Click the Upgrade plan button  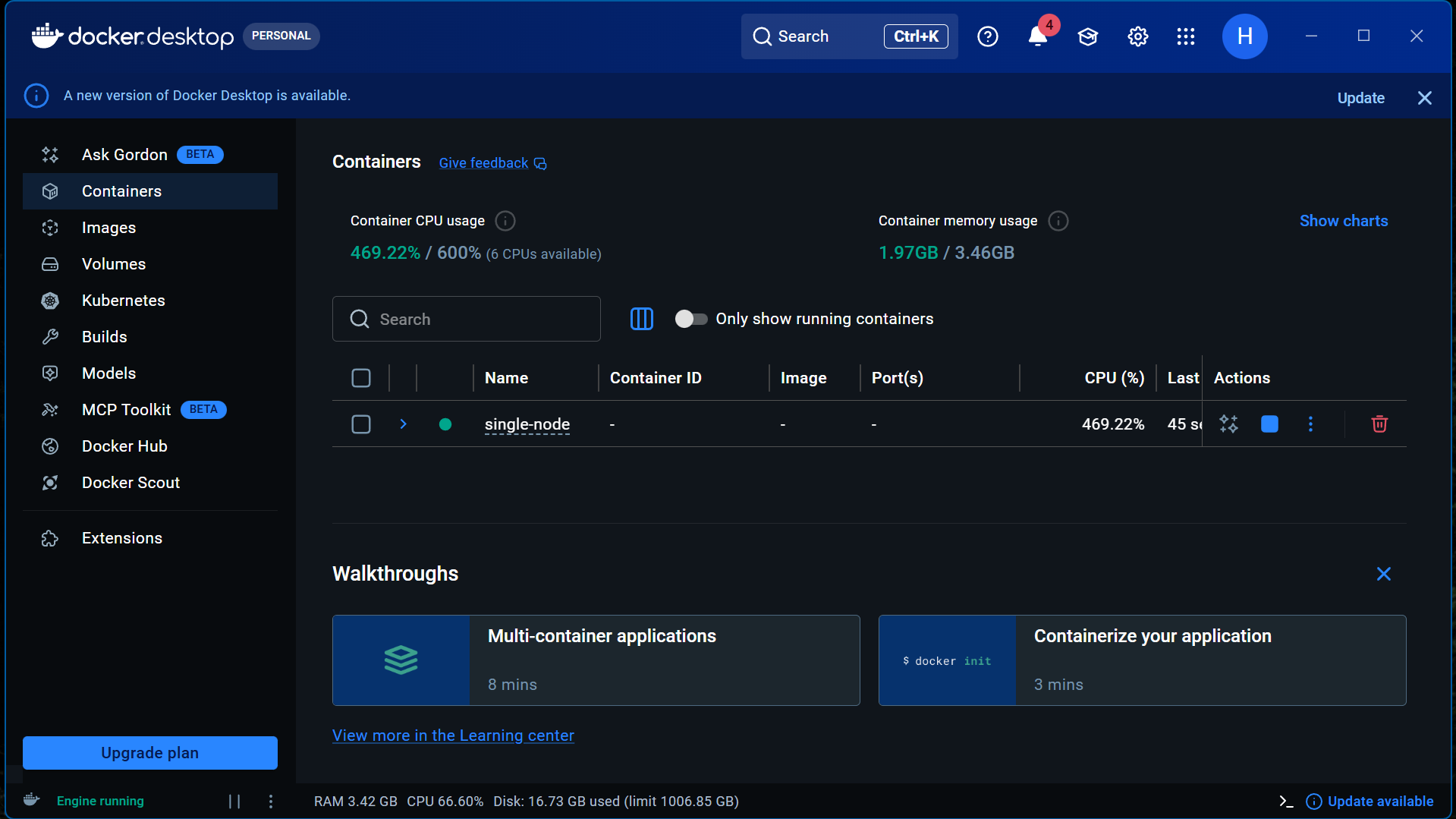[150, 753]
